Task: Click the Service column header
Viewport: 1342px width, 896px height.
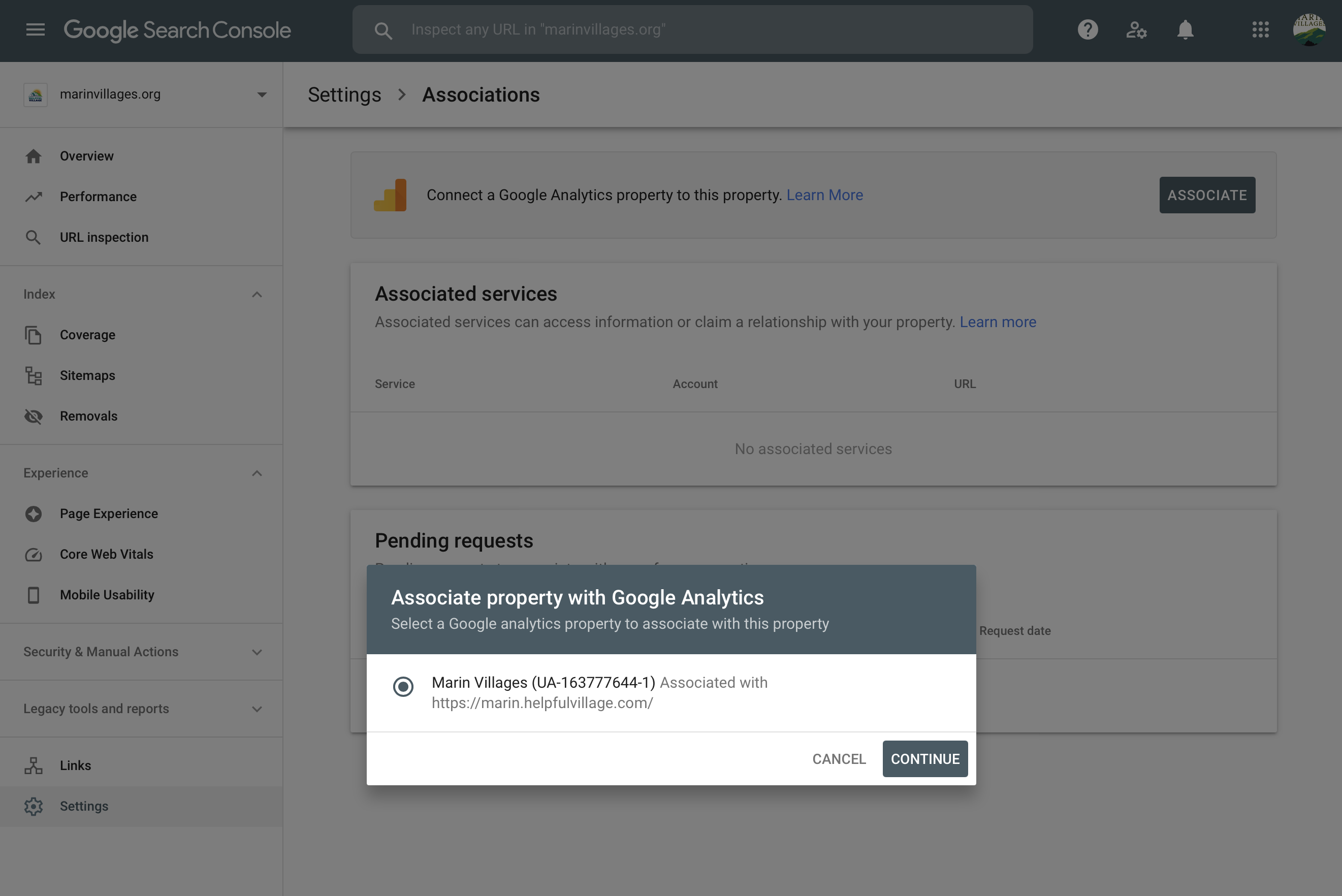Action: [x=395, y=384]
